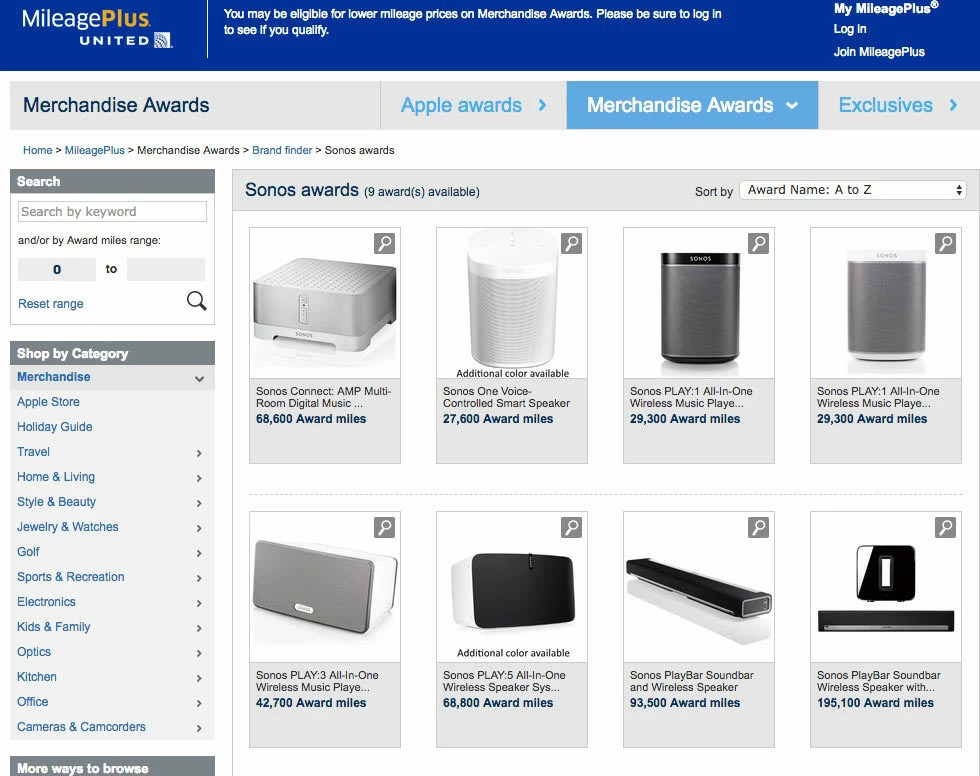Open the Travel category link
Image resolution: width=980 pixels, height=776 pixels.
tap(33, 452)
